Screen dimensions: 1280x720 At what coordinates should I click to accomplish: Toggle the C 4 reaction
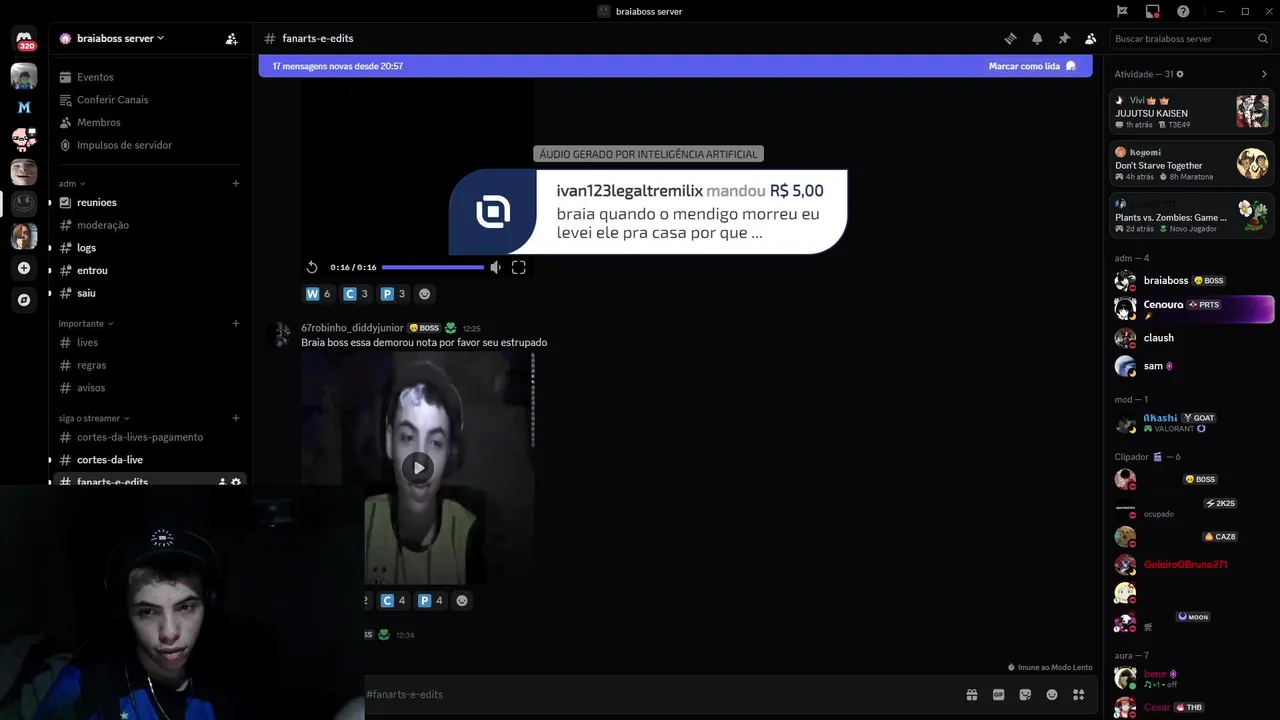click(393, 601)
